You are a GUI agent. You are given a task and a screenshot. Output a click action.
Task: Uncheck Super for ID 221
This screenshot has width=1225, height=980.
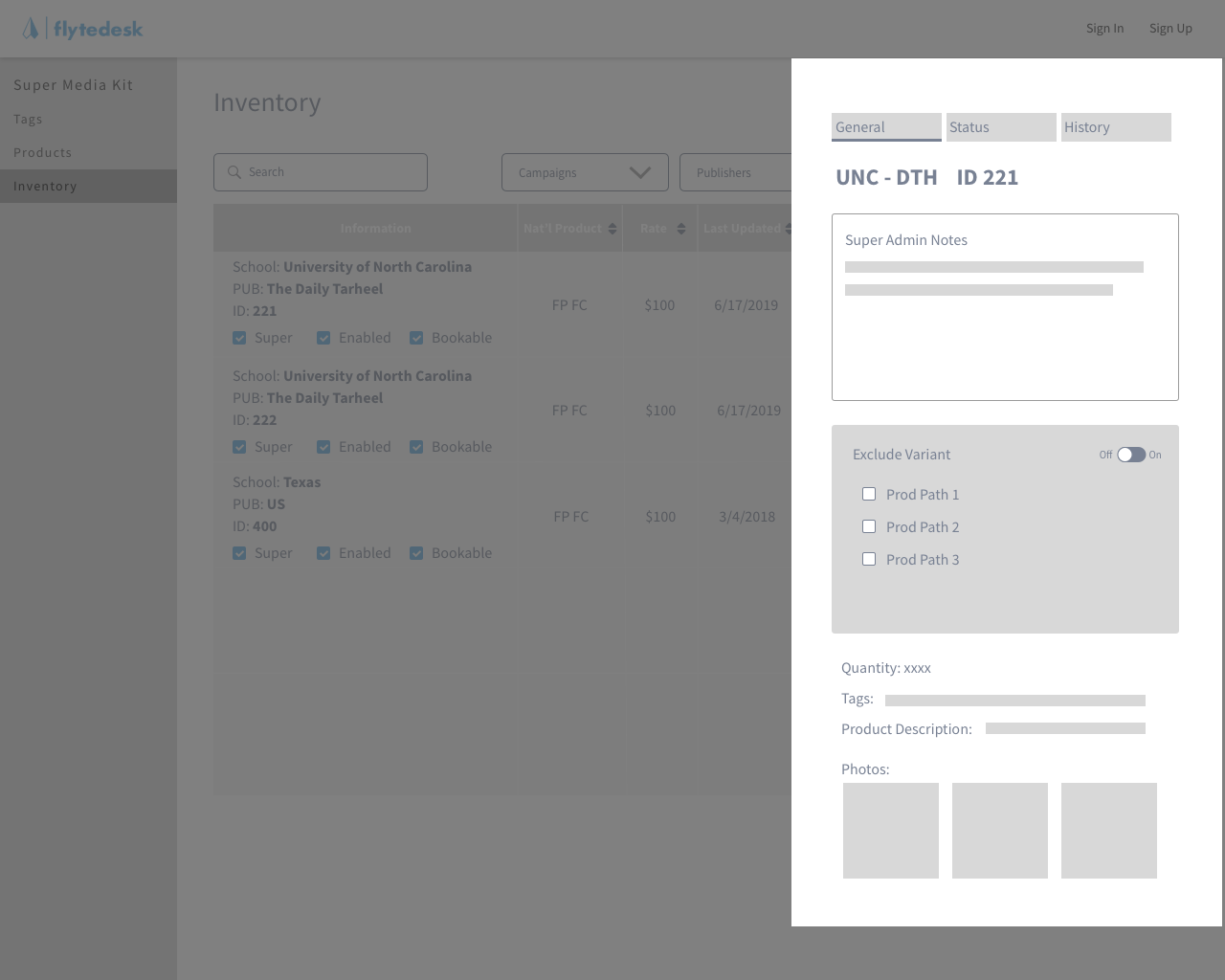tap(239, 338)
